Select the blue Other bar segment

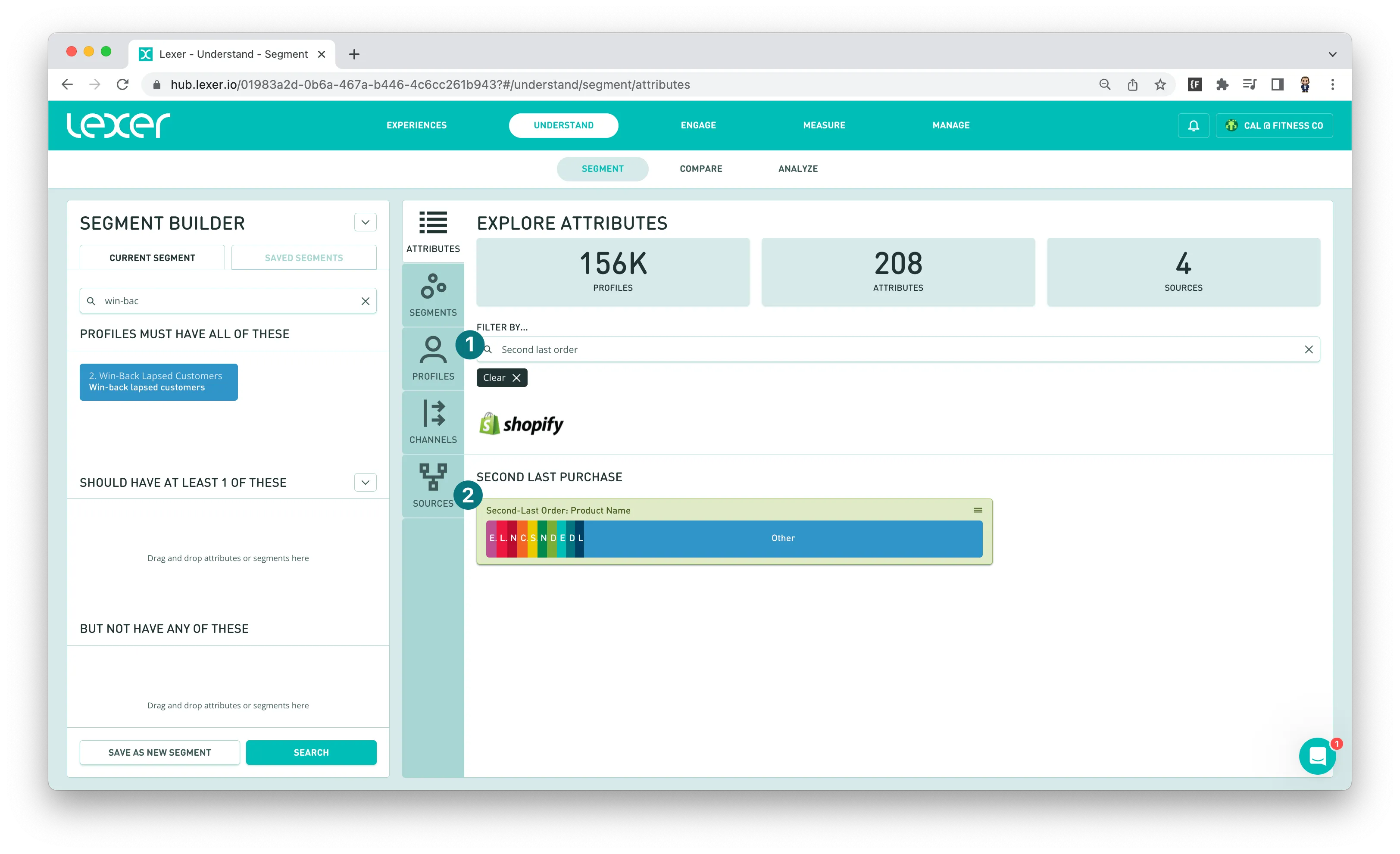[x=783, y=538]
